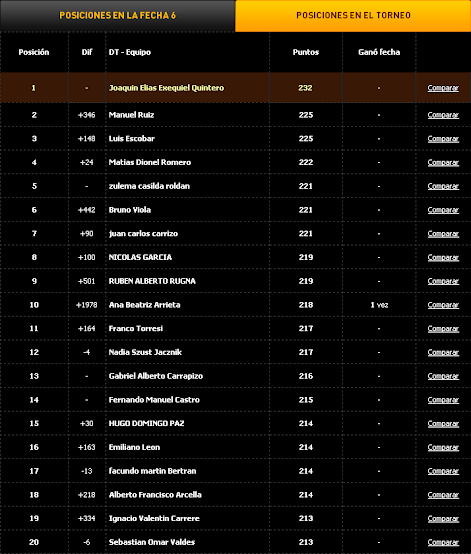Click Comparar for Franco Torresi
471x554 pixels.
[x=443, y=329]
